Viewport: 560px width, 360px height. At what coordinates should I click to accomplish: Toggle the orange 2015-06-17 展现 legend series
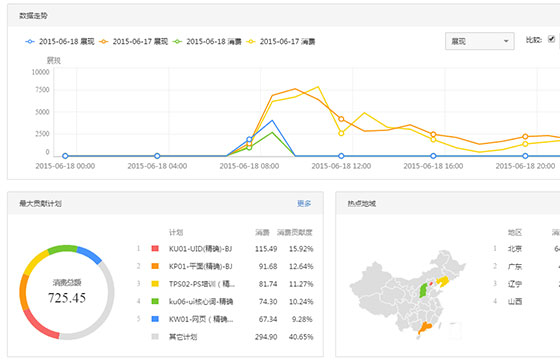[x=134, y=42]
